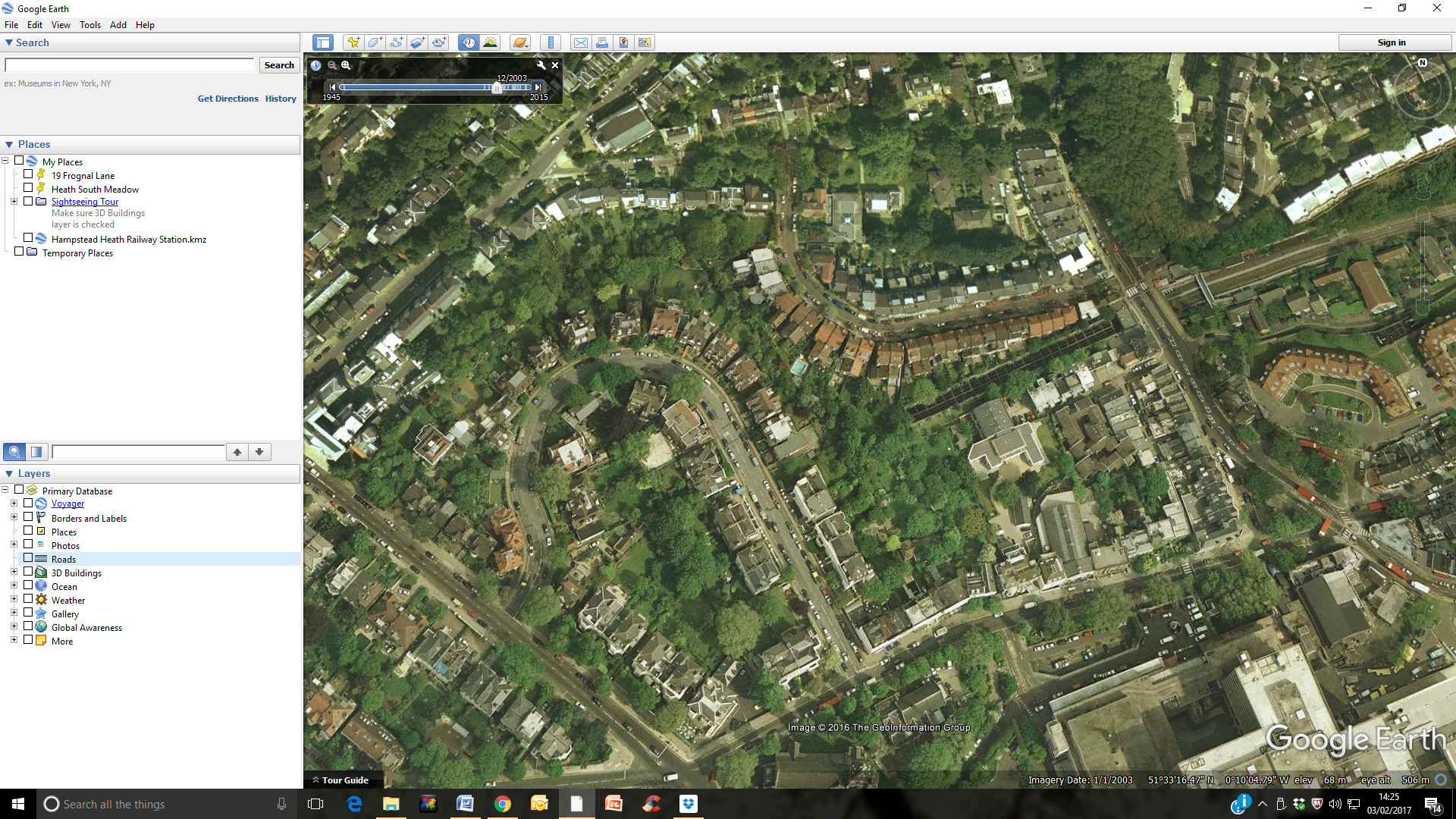Click the Search places panel icon
Screen dimensions: 1456x819
point(14,452)
